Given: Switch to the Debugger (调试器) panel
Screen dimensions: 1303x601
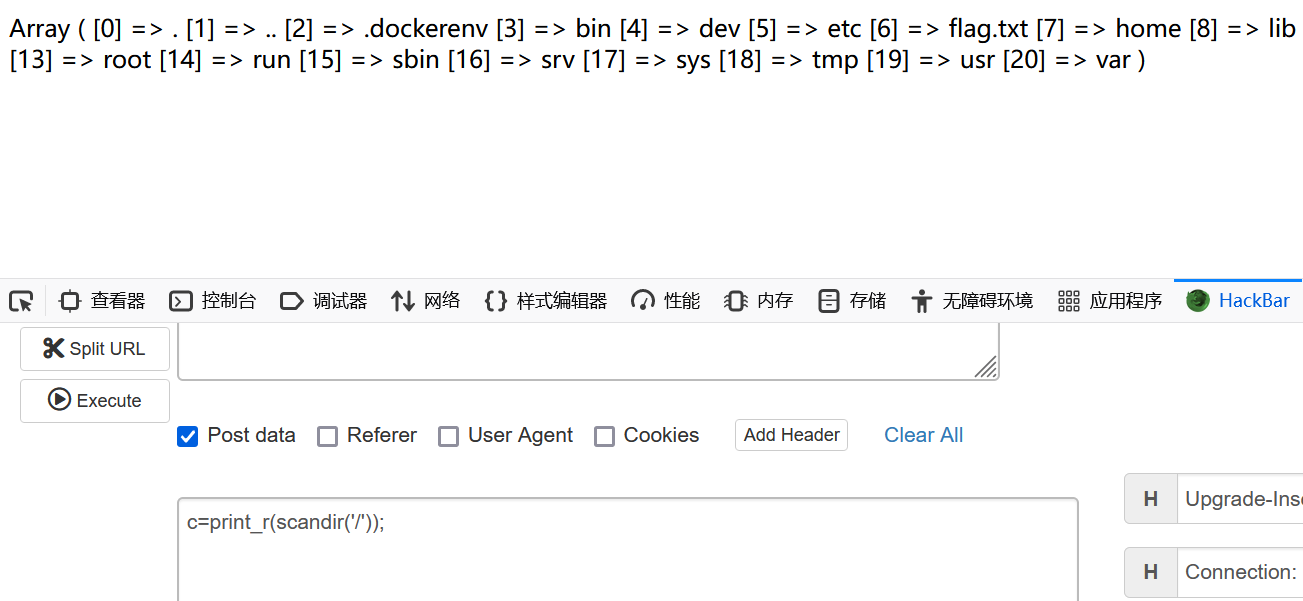Looking at the screenshot, I should pos(323,301).
